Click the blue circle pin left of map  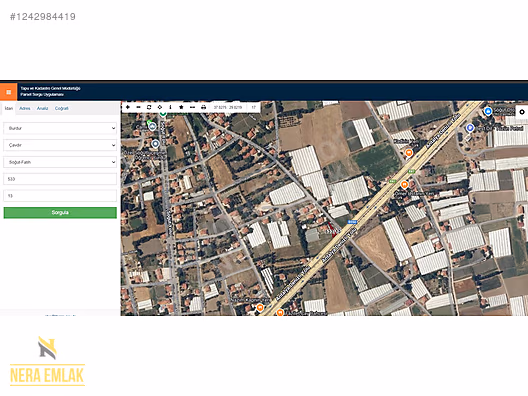coord(155,144)
